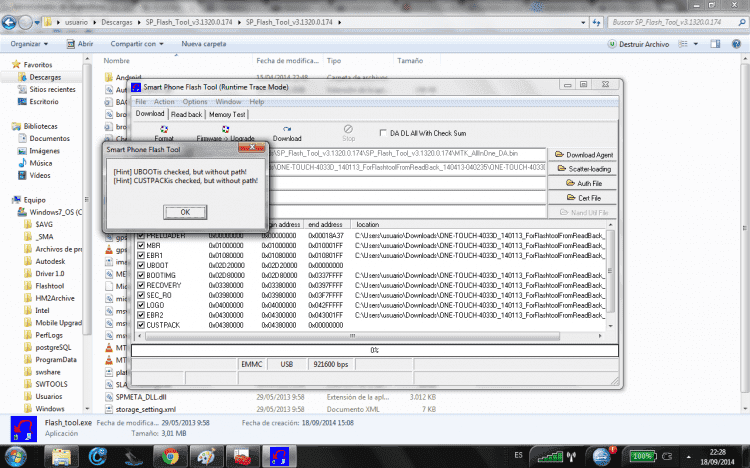Click the Firmware -> Upgrade icon
Image resolution: width=750 pixels, height=468 pixels.
[225, 129]
